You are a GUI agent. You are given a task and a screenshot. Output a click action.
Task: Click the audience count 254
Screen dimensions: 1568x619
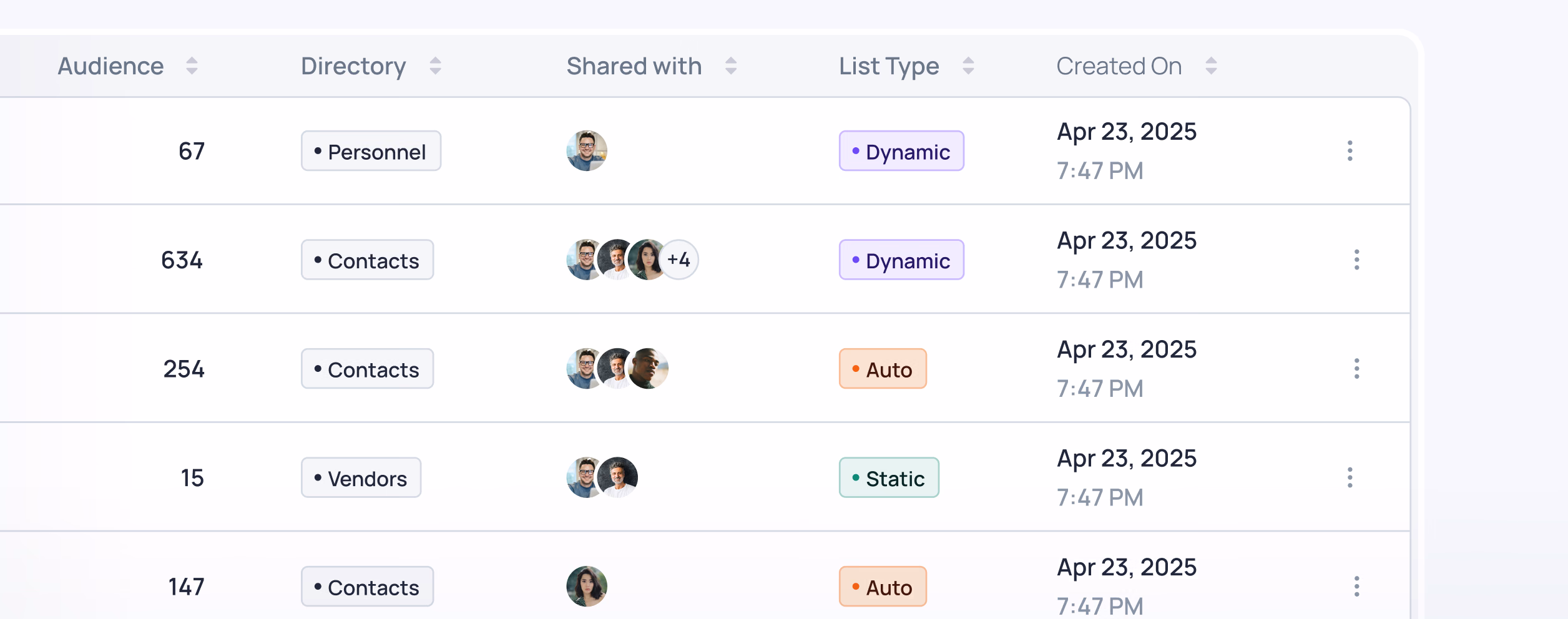(184, 369)
